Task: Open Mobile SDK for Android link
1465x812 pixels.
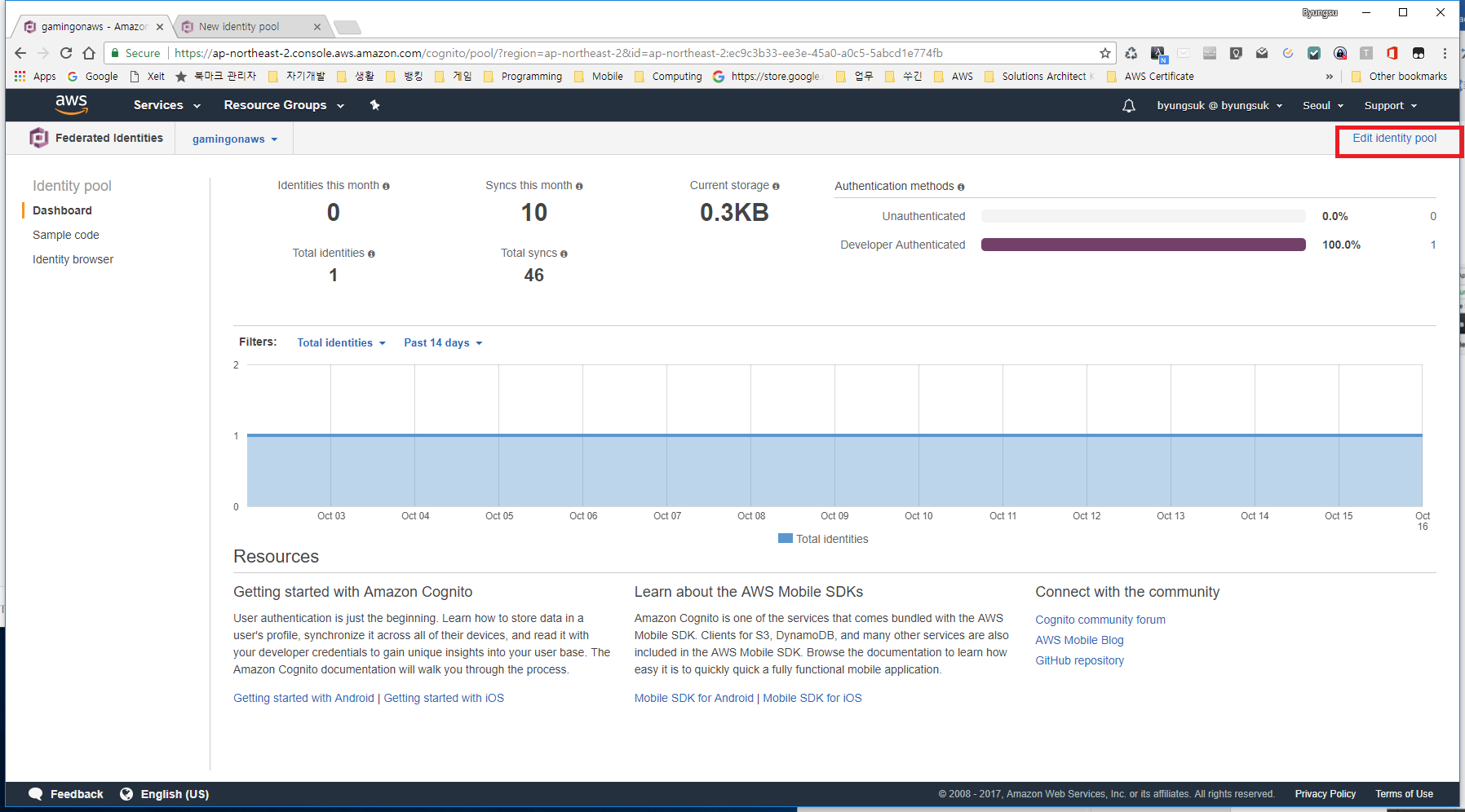Action: (694, 698)
